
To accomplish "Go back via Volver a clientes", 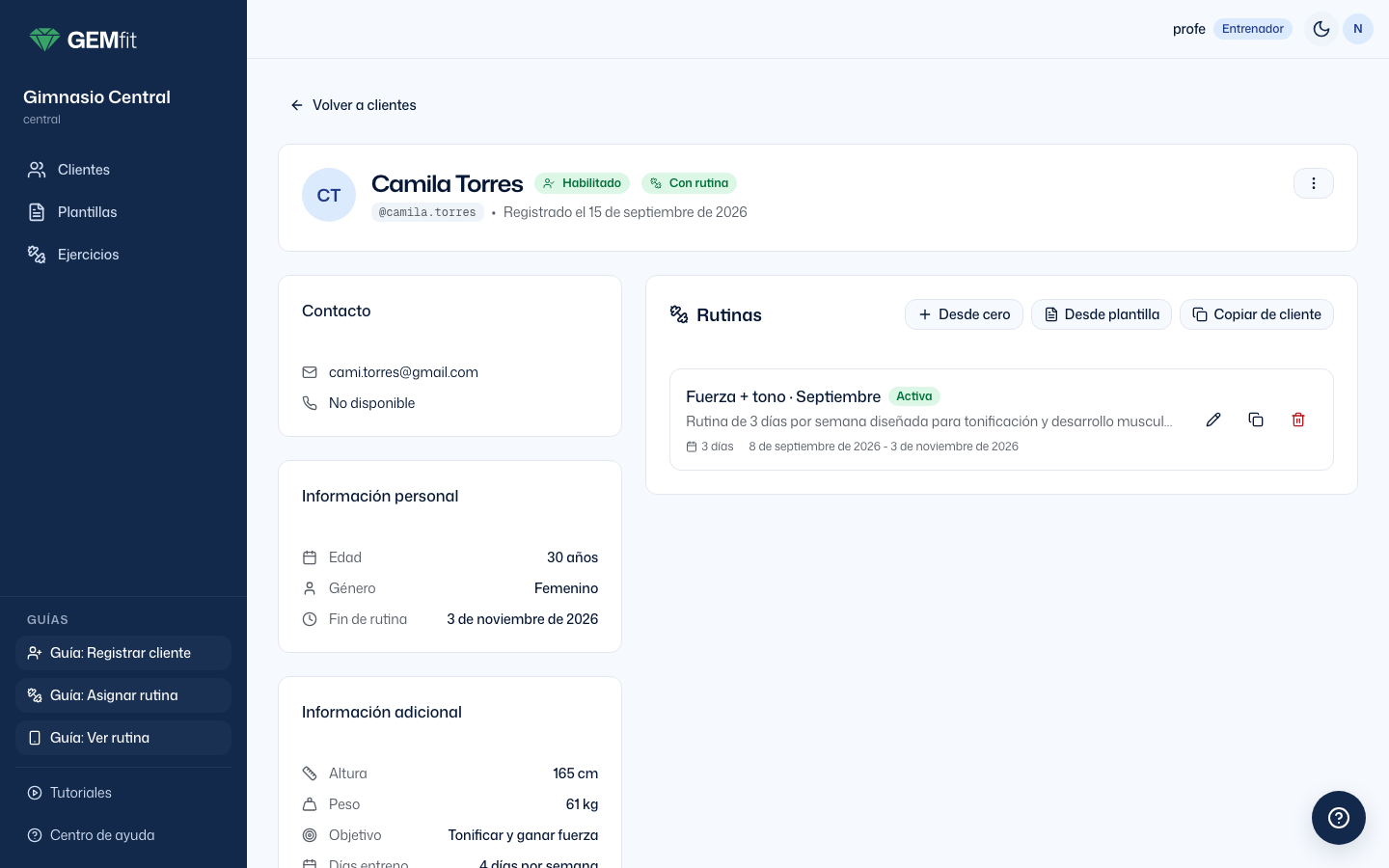I will pyautogui.click(x=353, y=105).
